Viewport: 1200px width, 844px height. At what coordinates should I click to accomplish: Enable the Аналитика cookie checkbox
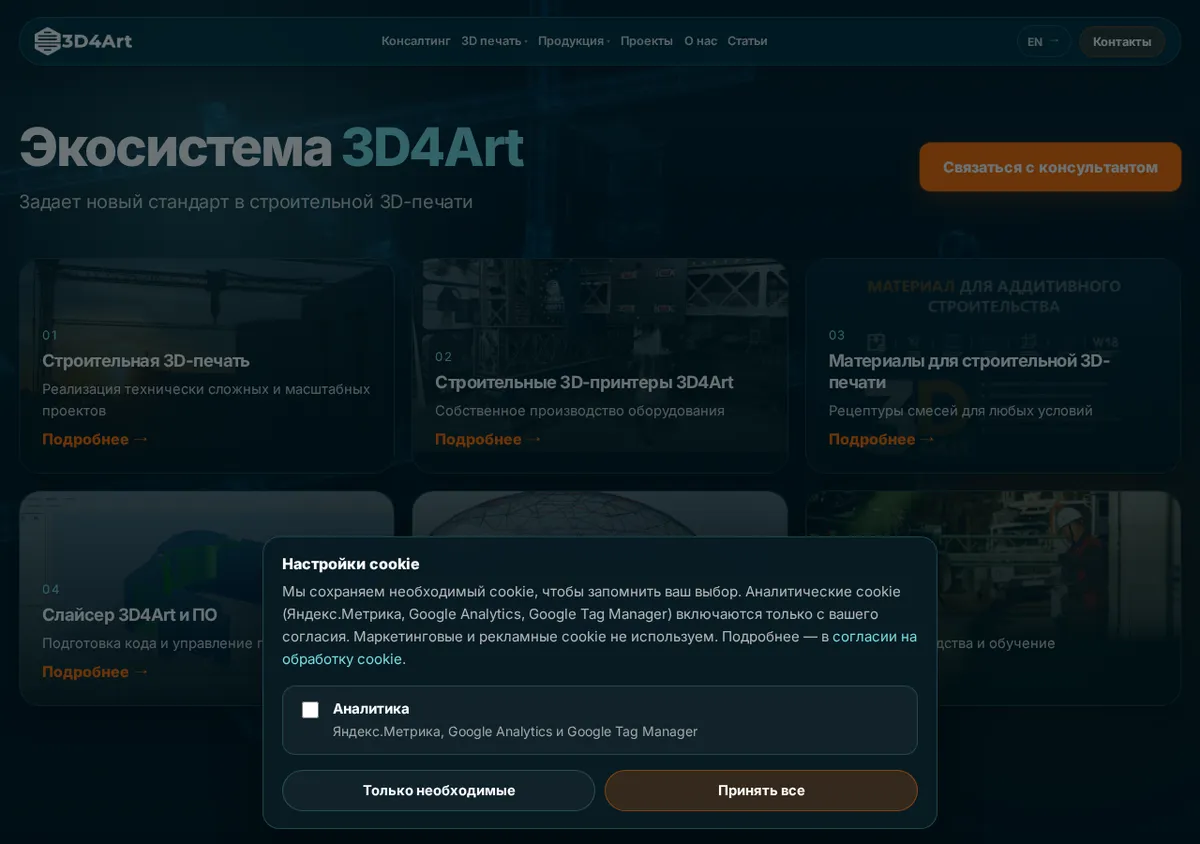(x=310, y=710)
